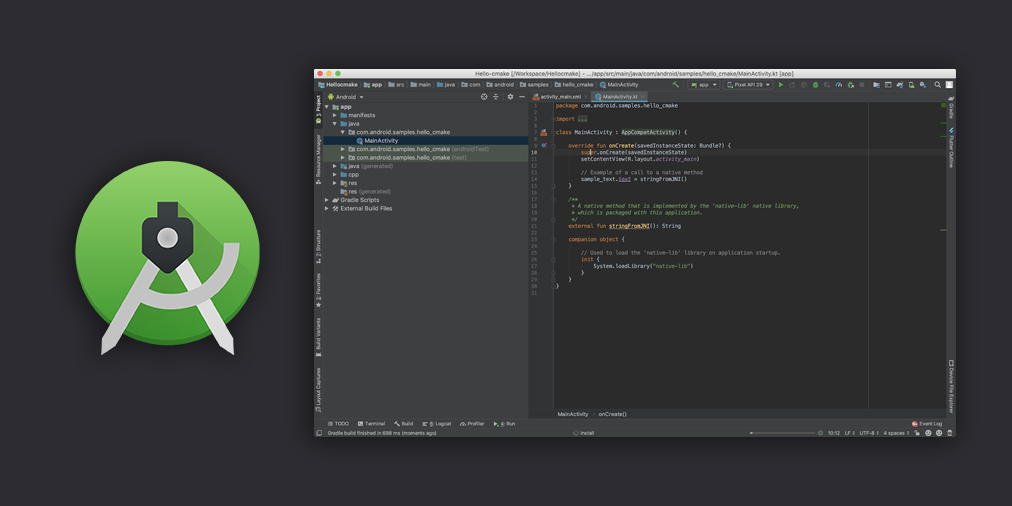
Task: Click Attach Debugger to Android Process icon
Action: click(851, 85)
